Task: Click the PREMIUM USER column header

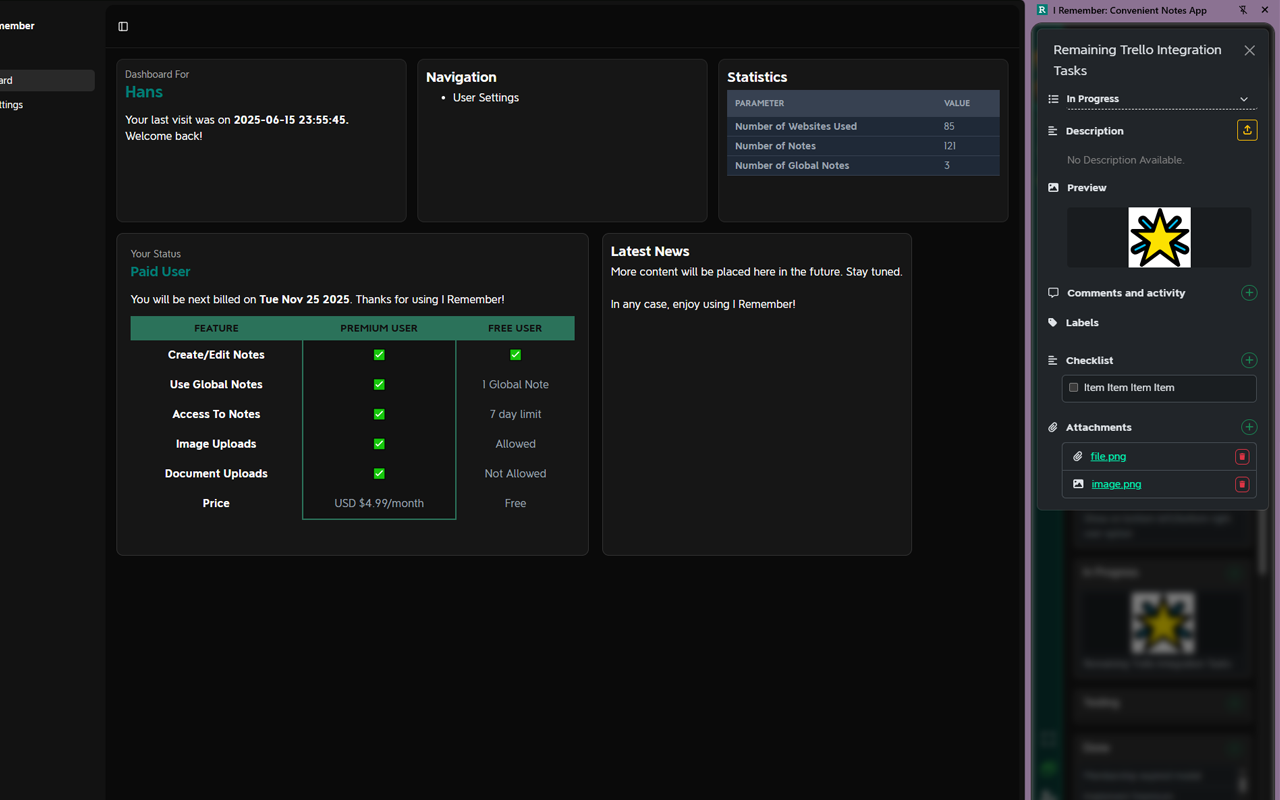Action: tap(379, 328)
